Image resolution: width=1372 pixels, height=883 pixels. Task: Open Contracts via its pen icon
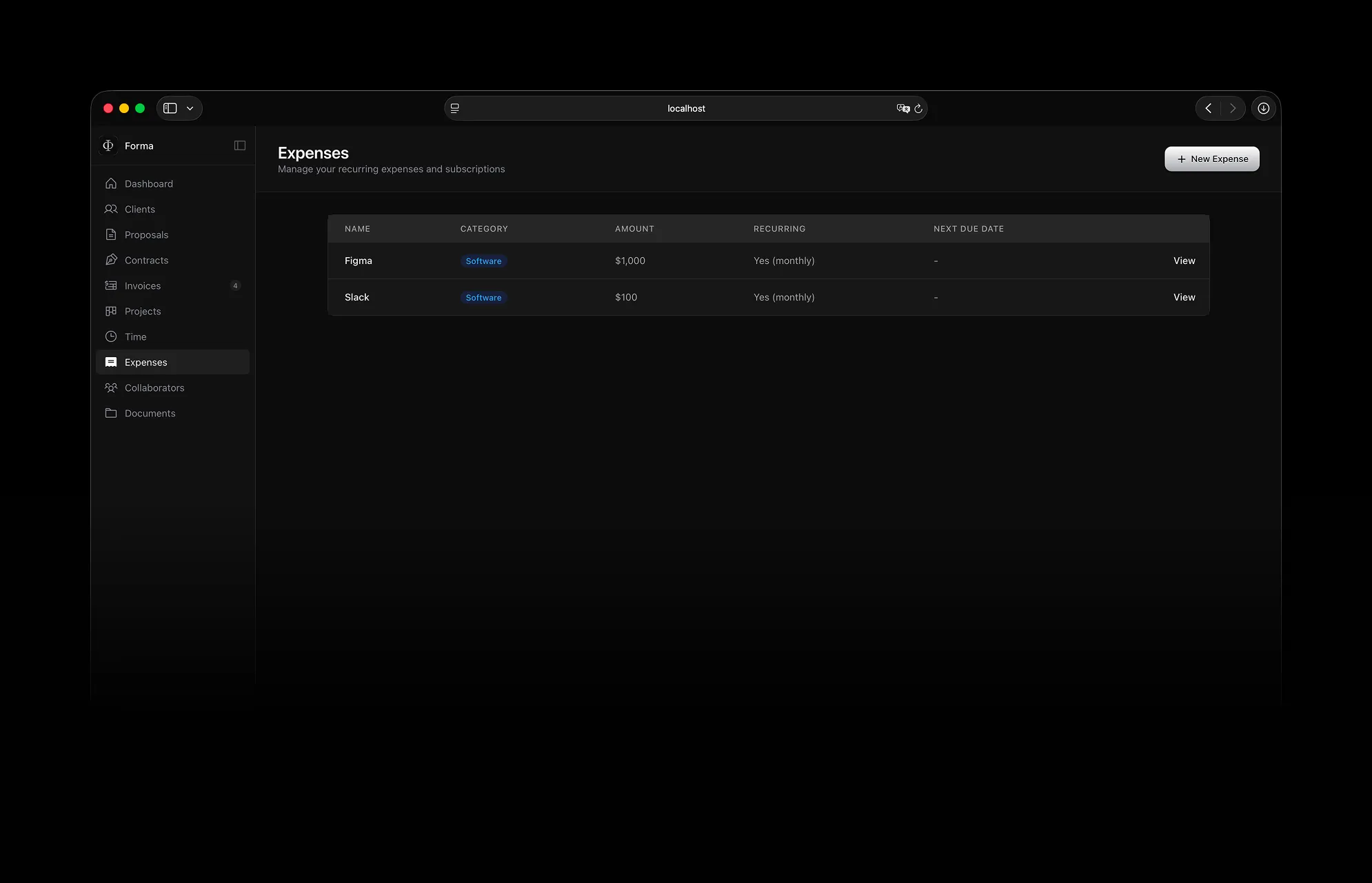(x=111, y=260)
